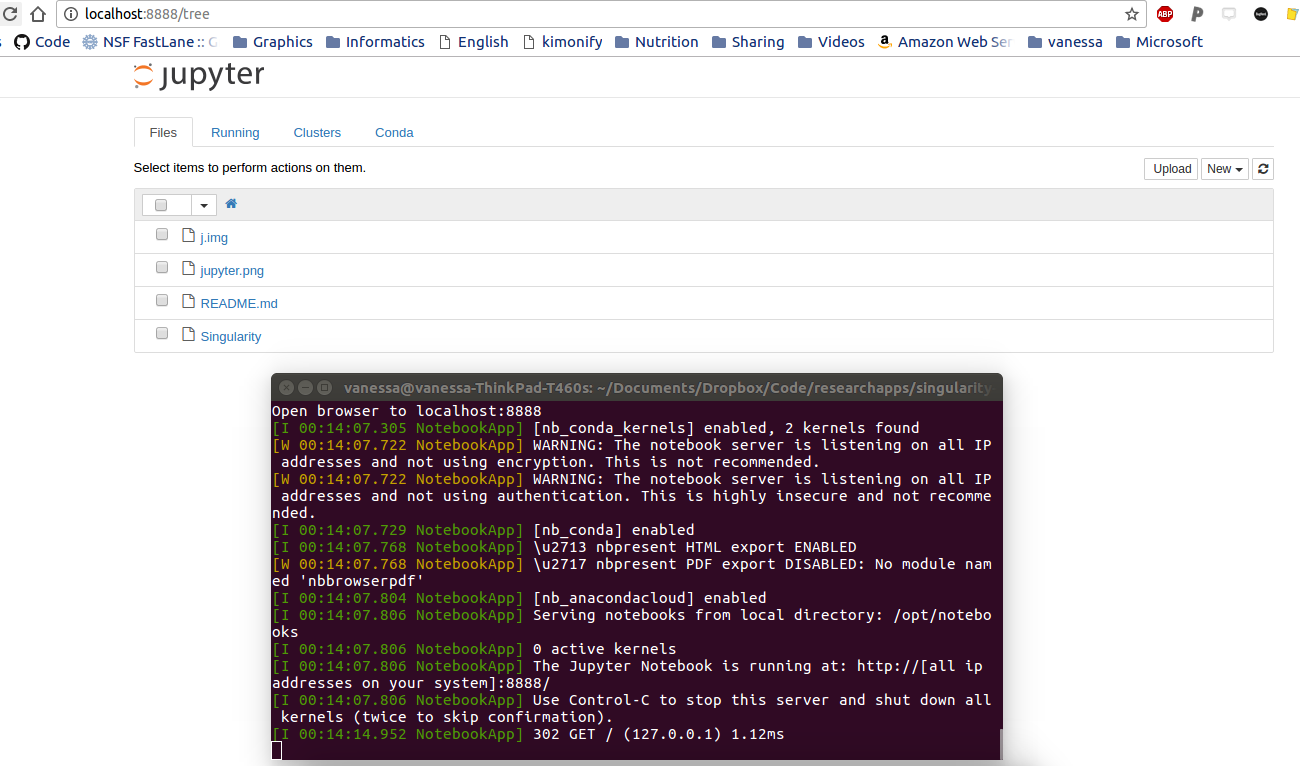Open the Adblock Plus extension icon

(1164, 14)
